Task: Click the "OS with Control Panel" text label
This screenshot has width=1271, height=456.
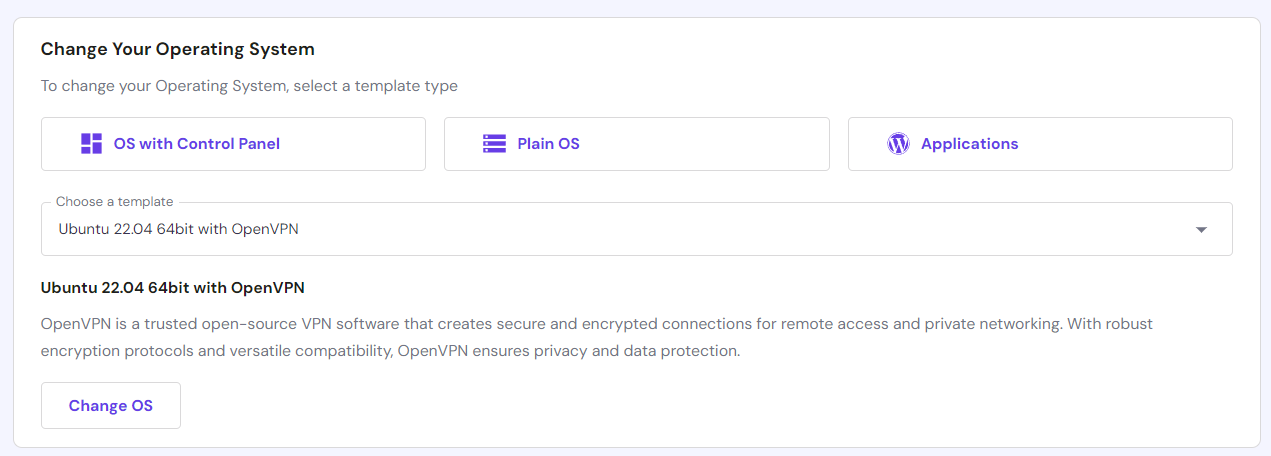Action: click(196, 144)
